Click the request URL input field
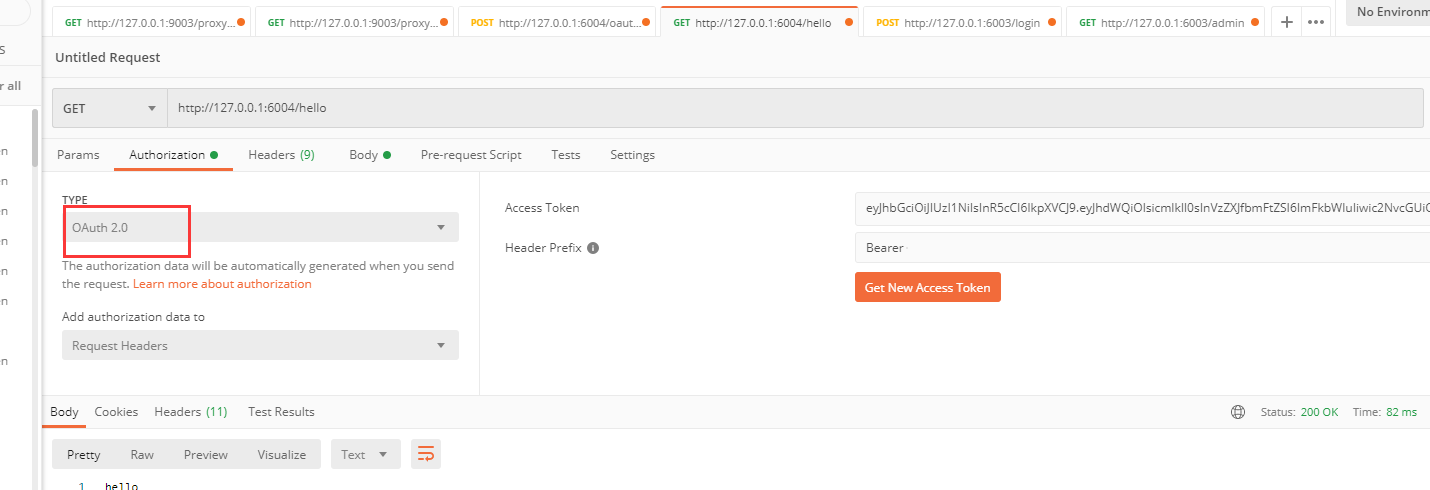The height and width of the screenshot is (490, 1430). click(795, 108)
